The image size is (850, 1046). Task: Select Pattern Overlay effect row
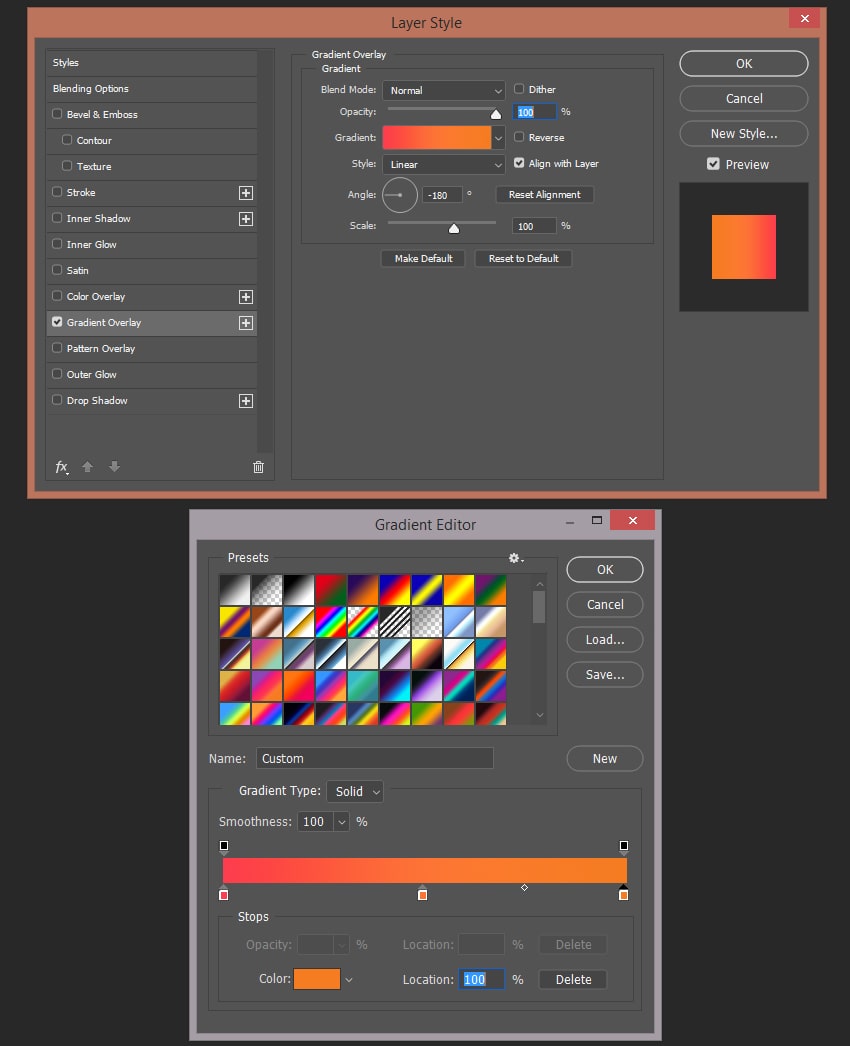(151, 349)
